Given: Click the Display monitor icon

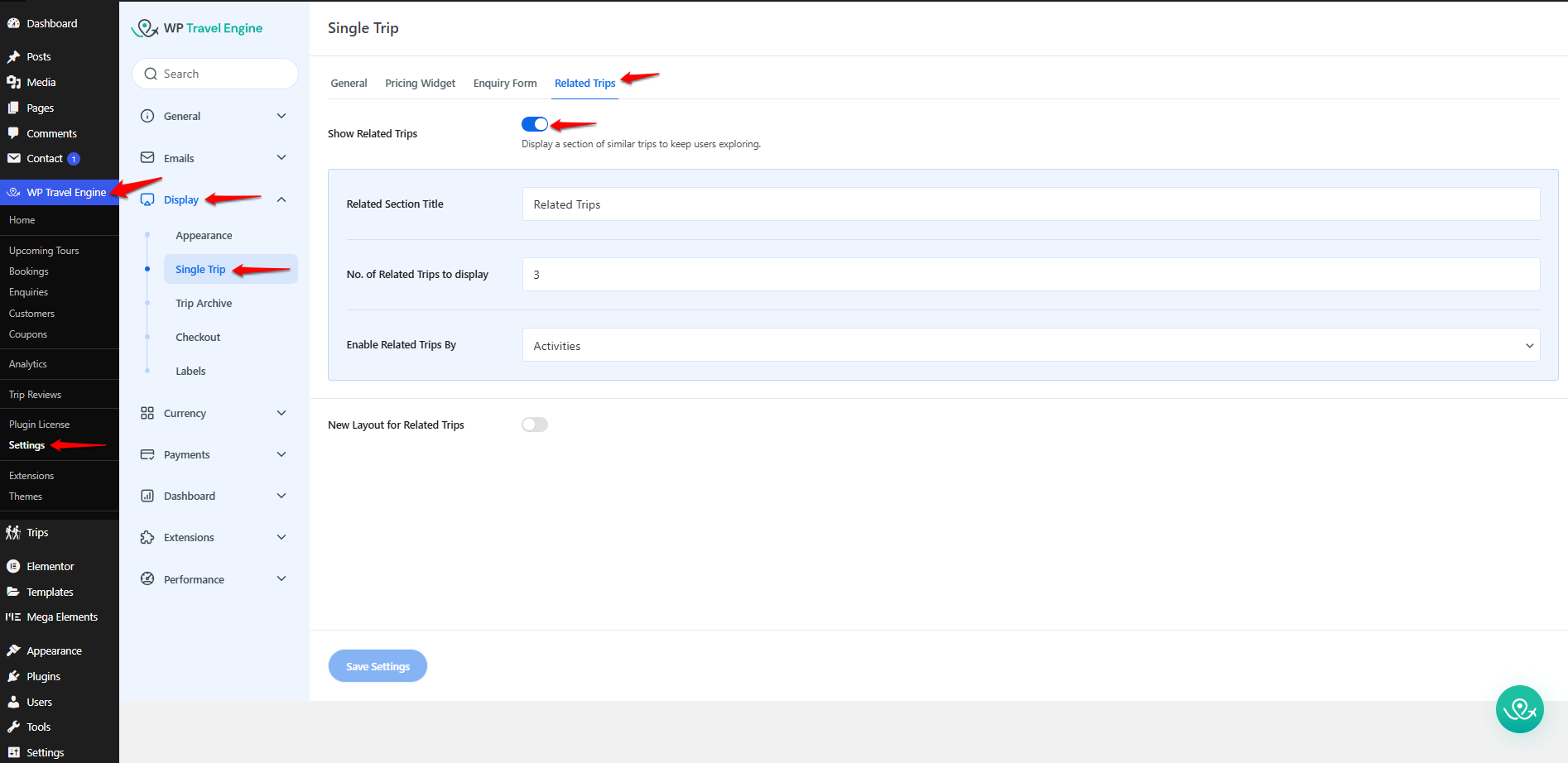Looking at the screenshot, I should 147,199.
